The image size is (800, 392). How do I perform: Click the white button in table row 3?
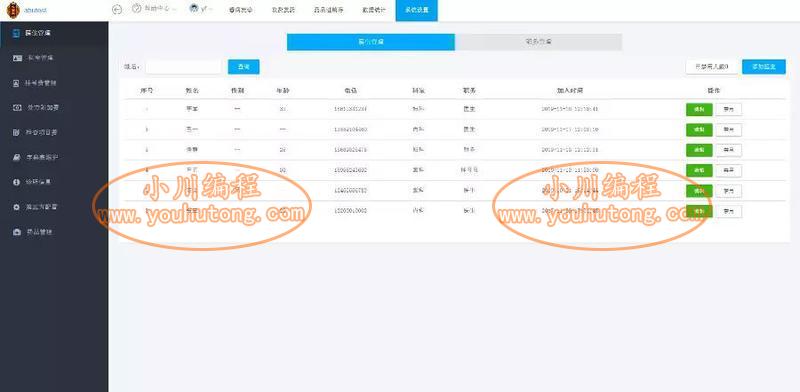(x=729, y=150)
